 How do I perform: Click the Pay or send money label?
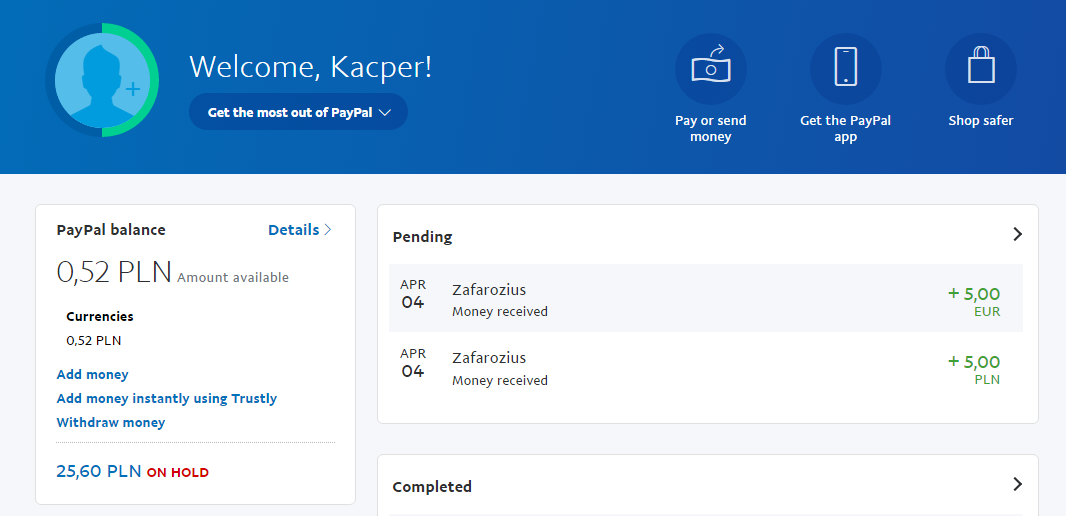tap(710, 128)
